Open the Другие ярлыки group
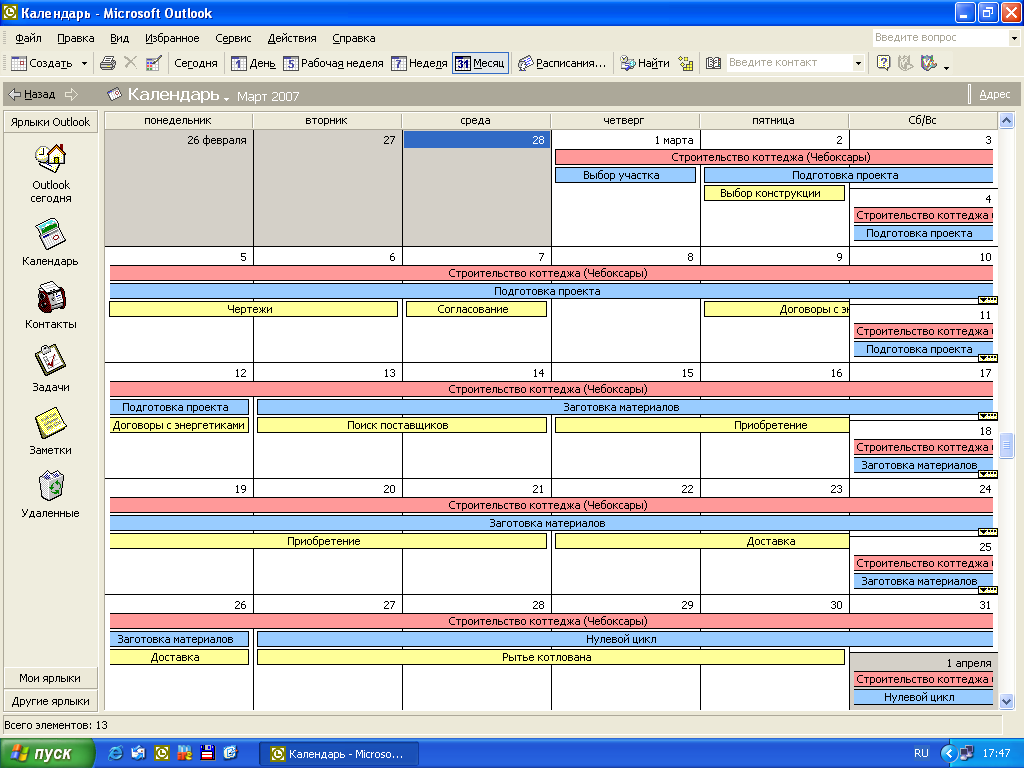Image resolution: width=1024 pixels, height=768 pixels. tap(50, 701)
